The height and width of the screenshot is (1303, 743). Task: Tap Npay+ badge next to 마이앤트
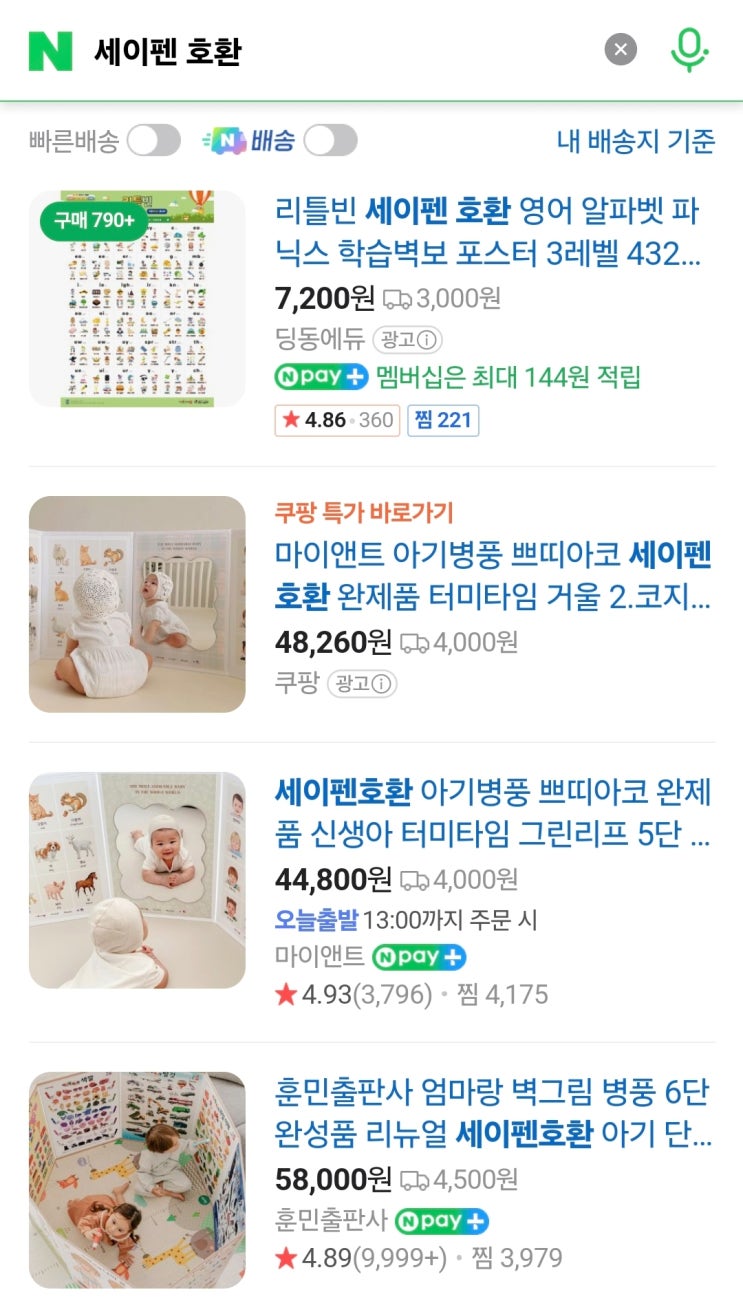(x=419, y=957)
